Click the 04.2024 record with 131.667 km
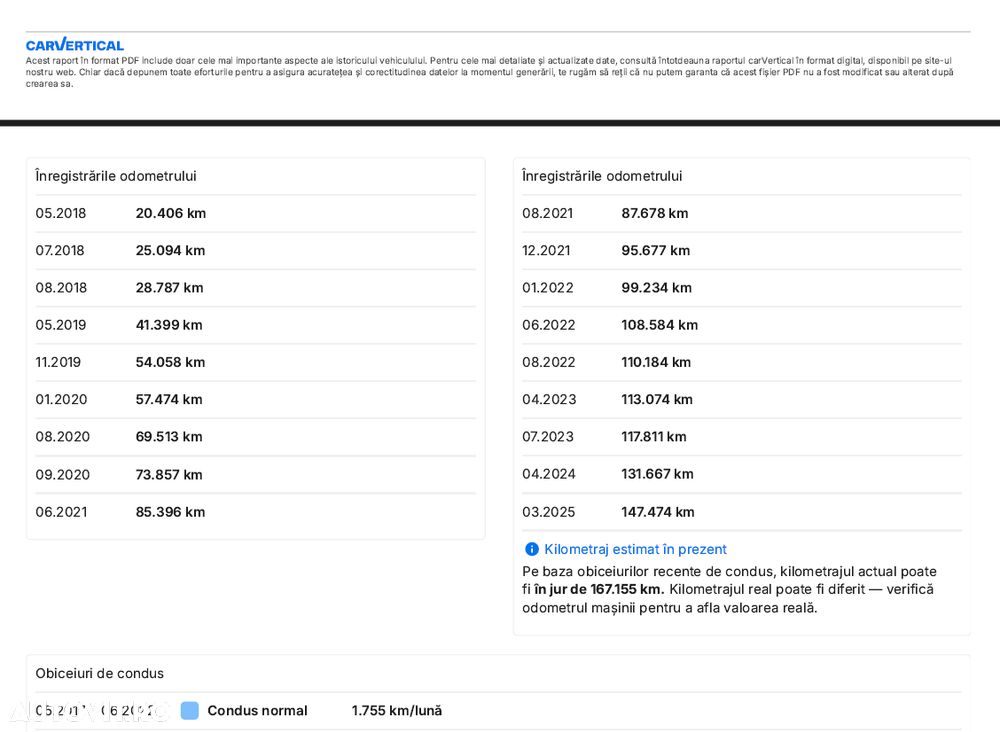 (742, 474)
